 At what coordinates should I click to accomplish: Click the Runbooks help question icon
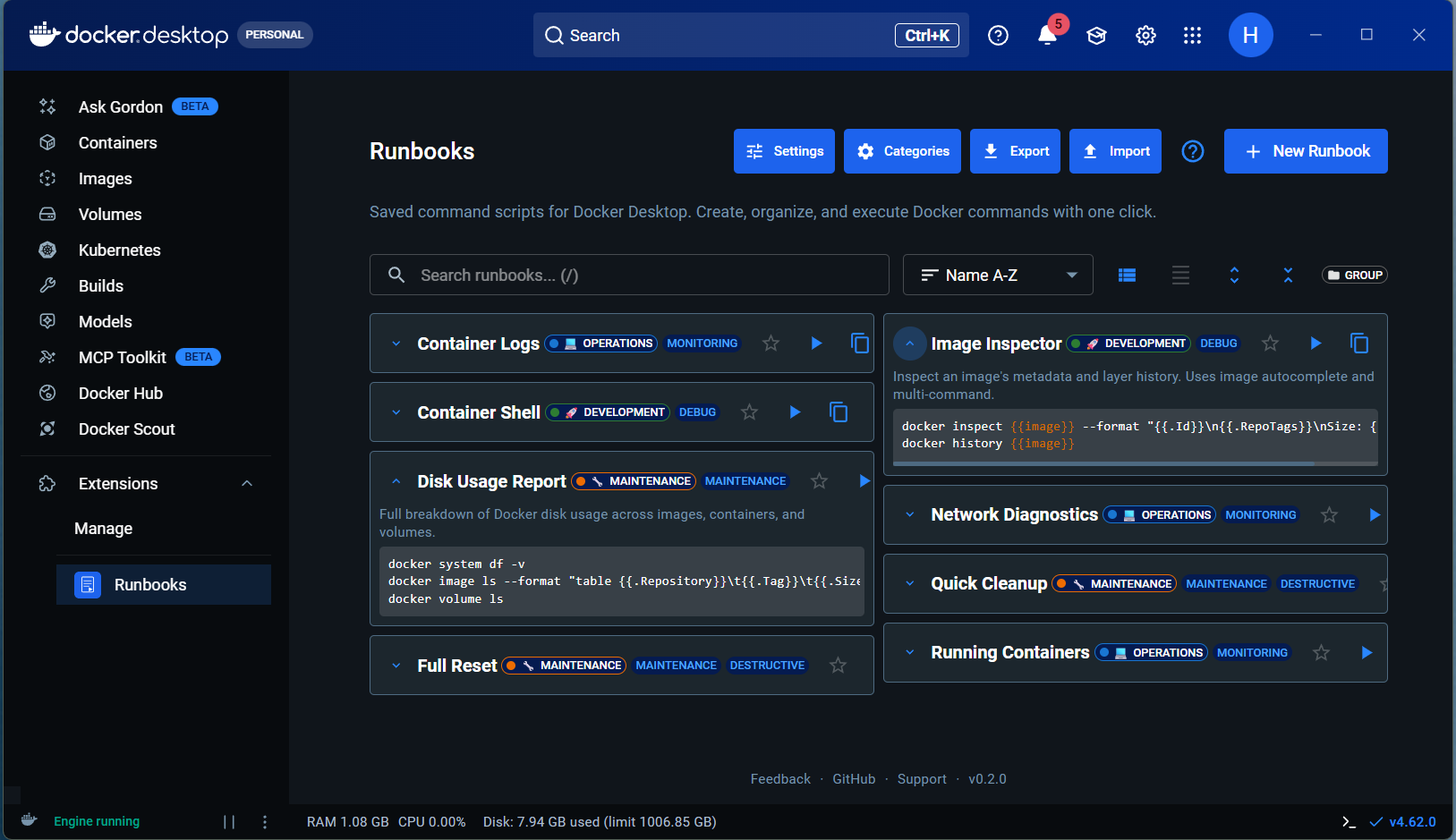click(1192, 151)
